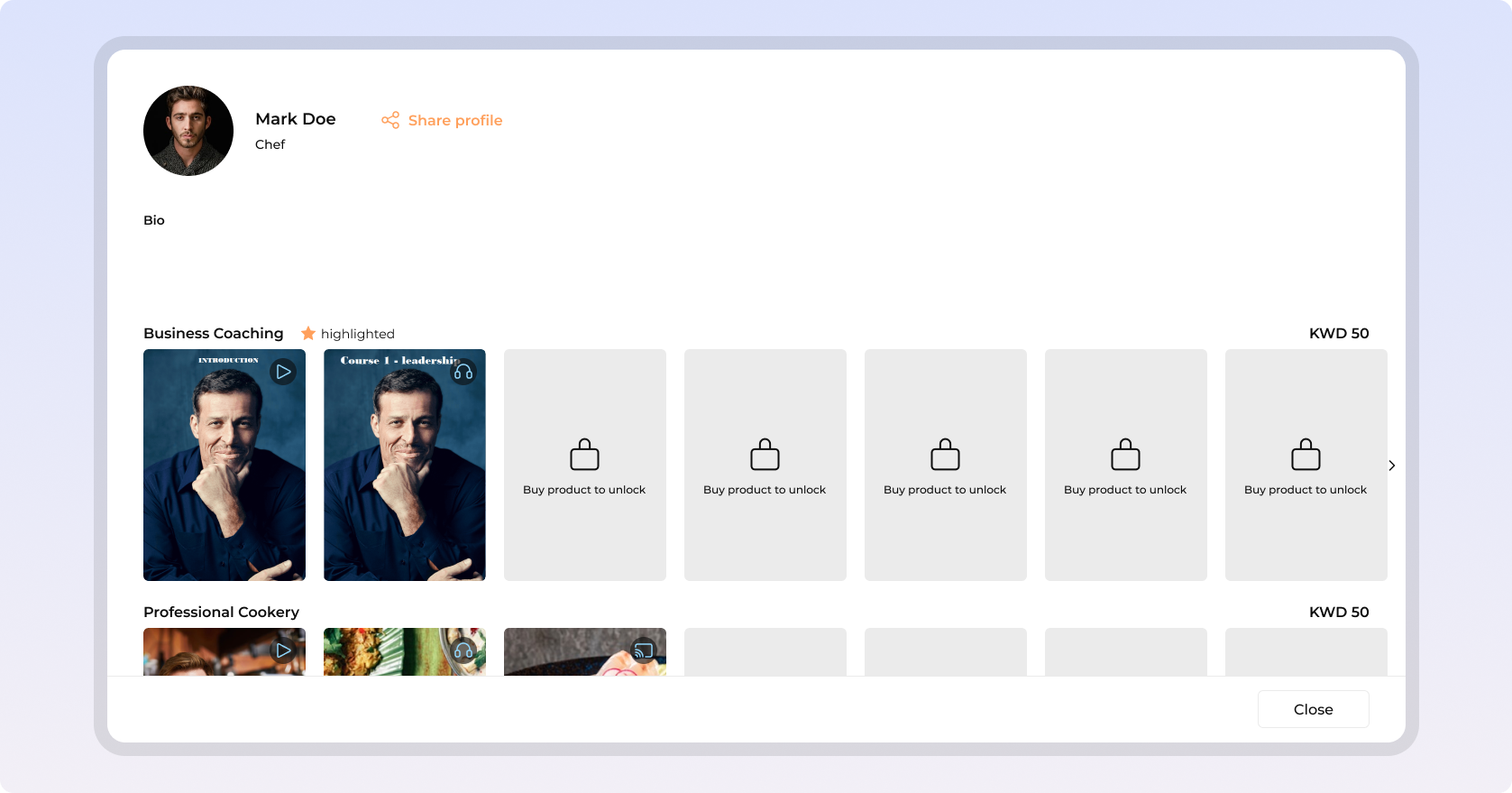The width and height of the screenshot is (1512, 793).
Task: Click the highlighted label
Action: pyautogui.click(x=358, y=334)
